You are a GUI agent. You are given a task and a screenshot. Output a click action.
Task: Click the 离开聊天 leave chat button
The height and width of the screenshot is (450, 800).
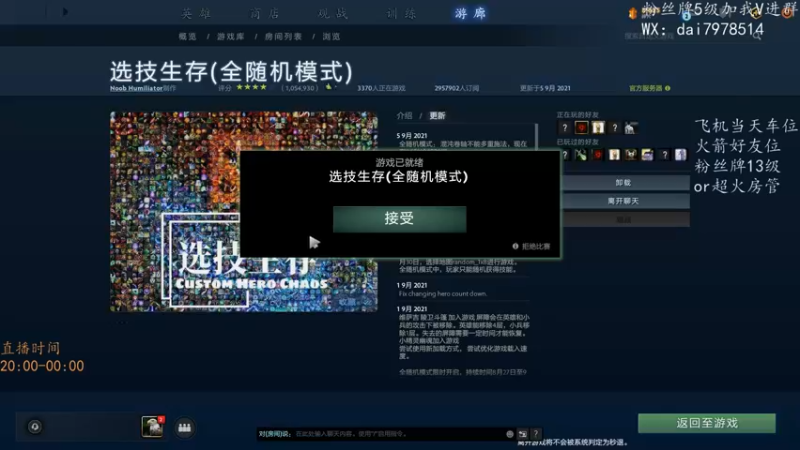(x=626, y=201)
